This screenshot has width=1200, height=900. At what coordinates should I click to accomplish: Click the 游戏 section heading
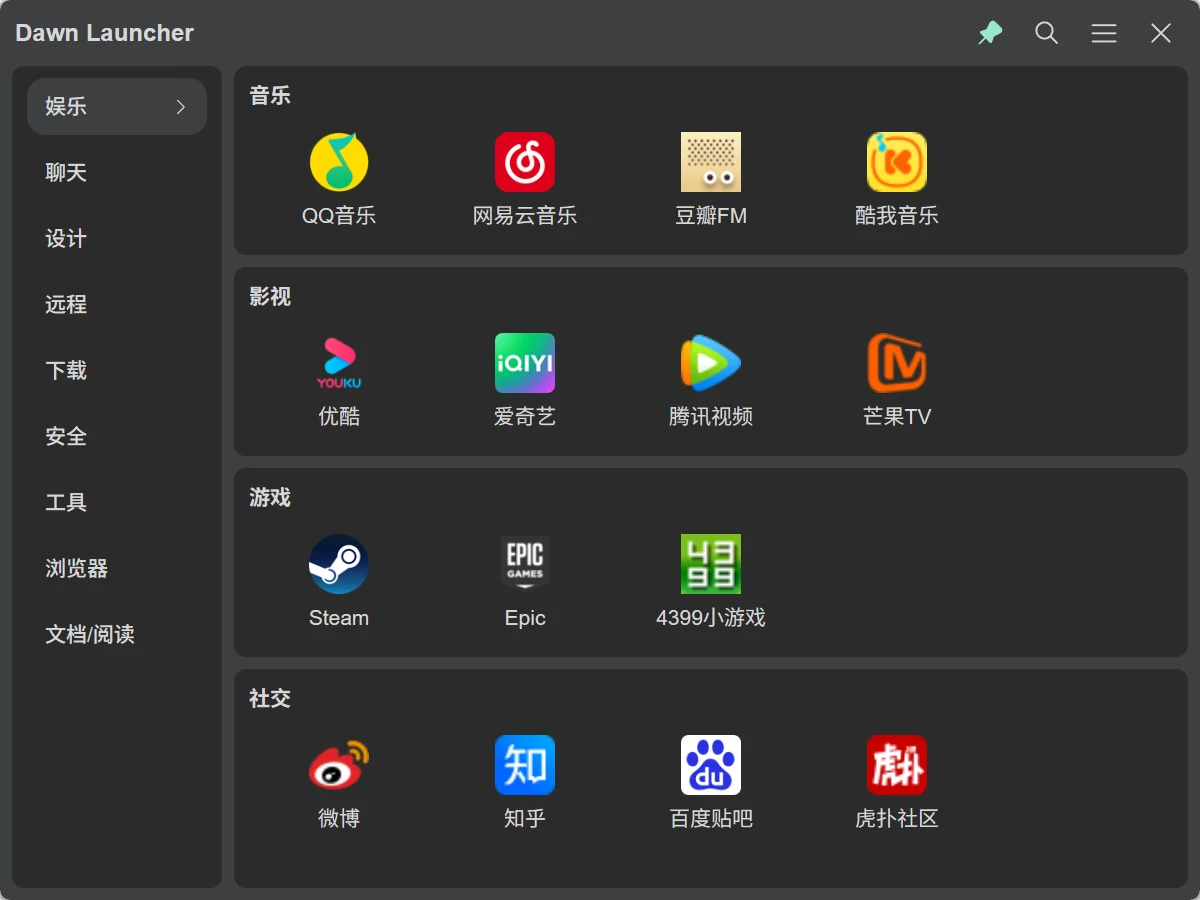click(270, 498)
